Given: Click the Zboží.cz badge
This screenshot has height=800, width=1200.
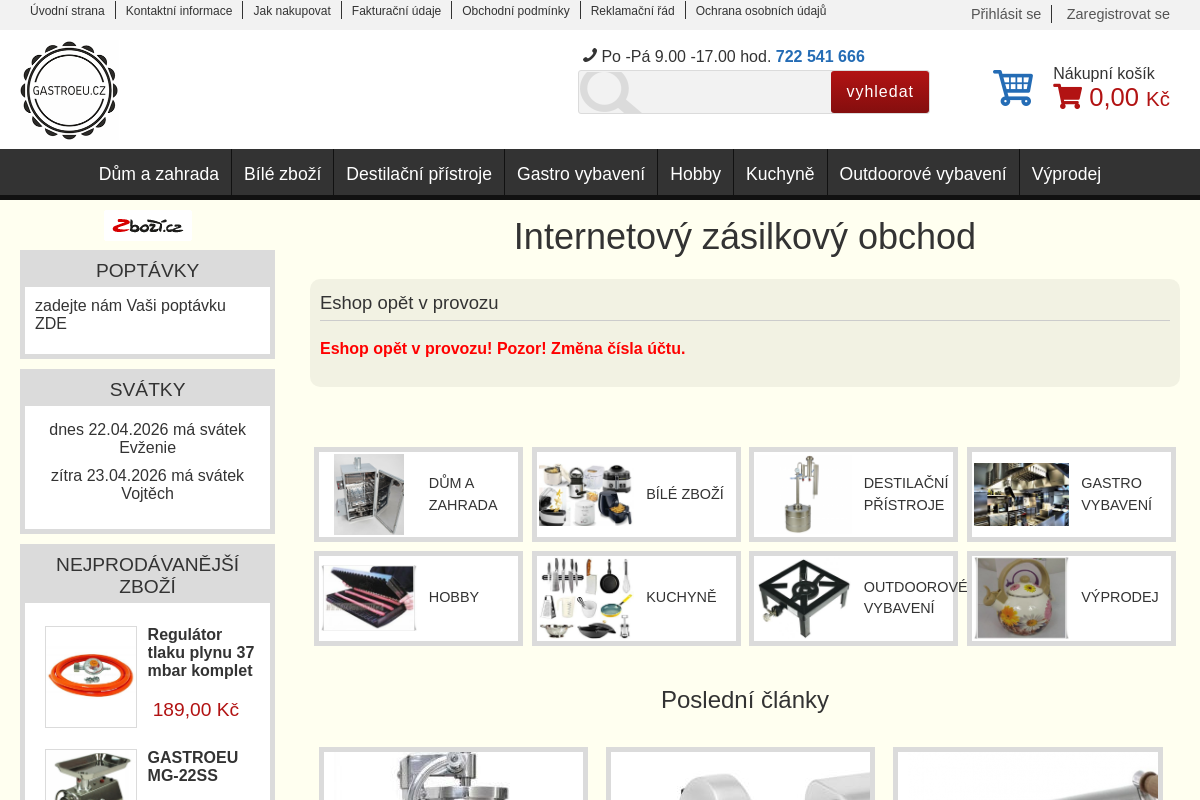Looking at the screenshot, I should pyautogui.click(x=148, y=226).
